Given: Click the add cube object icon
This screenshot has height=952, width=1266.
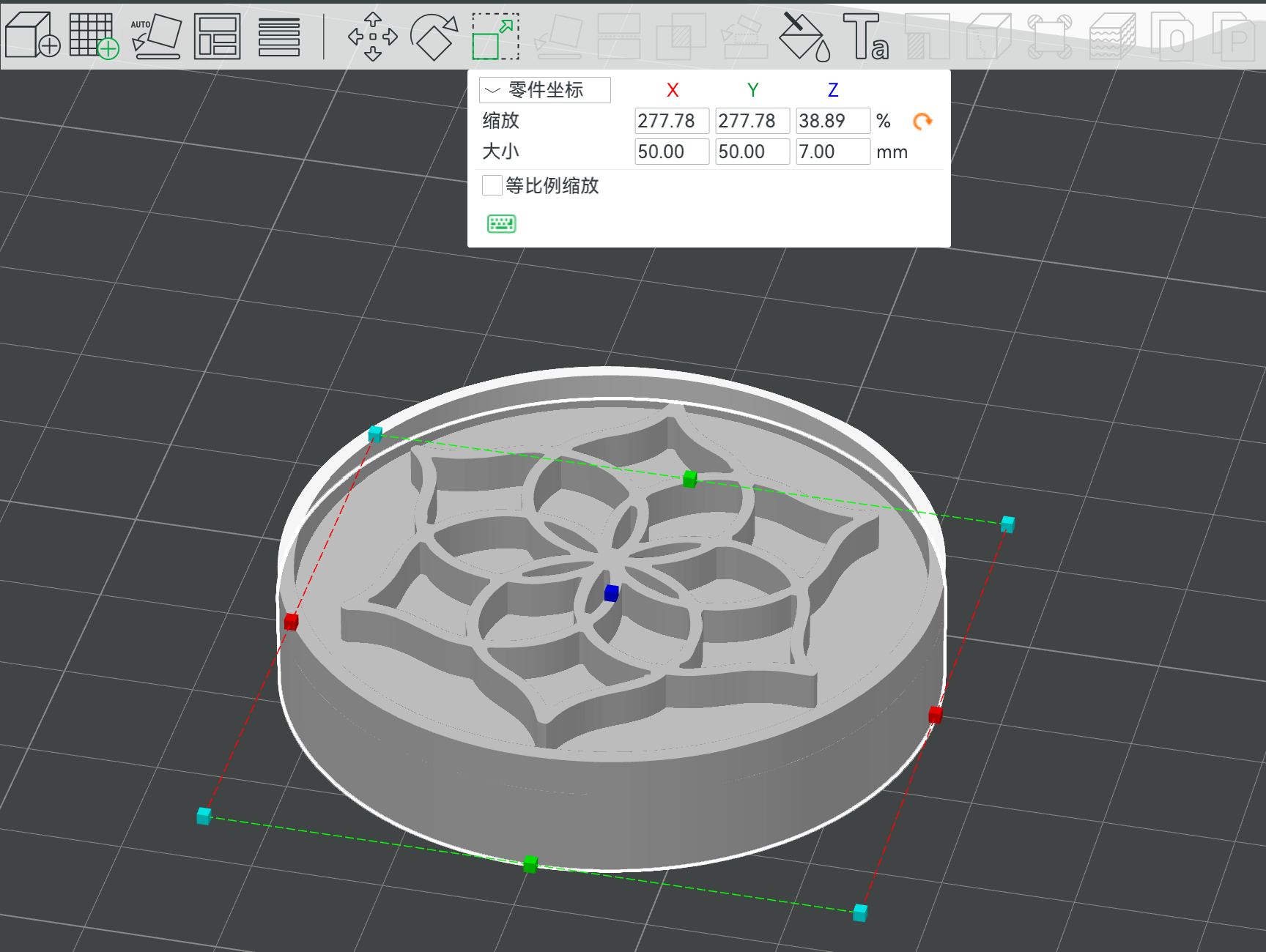Looking at the screenshot, I should [x=32, y=35].
